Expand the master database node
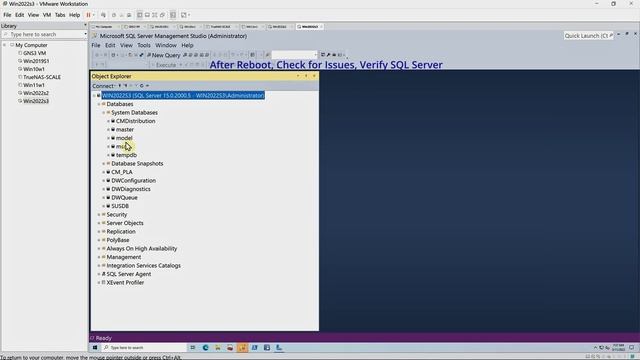Image resolution: width=640 pixels, height=360 pixels. click(109, 130)
